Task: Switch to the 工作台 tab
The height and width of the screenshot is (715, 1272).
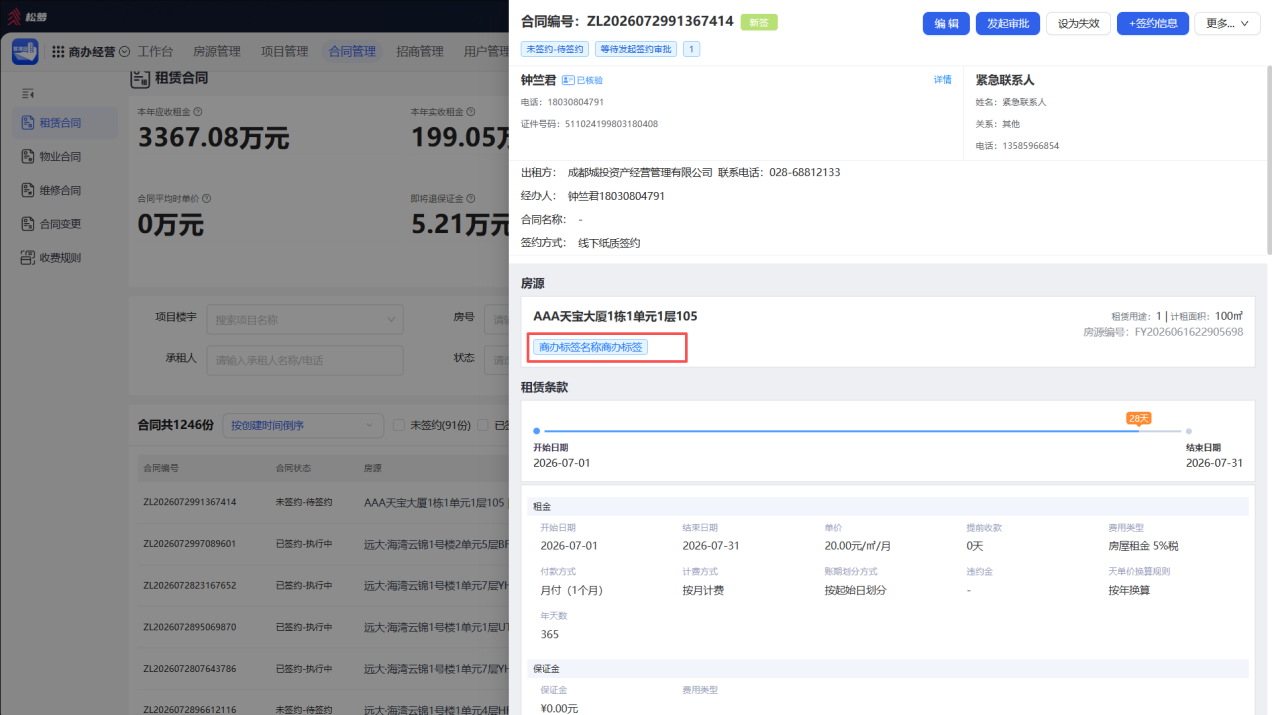Action: pyautogui.click(x=155, y=51)
